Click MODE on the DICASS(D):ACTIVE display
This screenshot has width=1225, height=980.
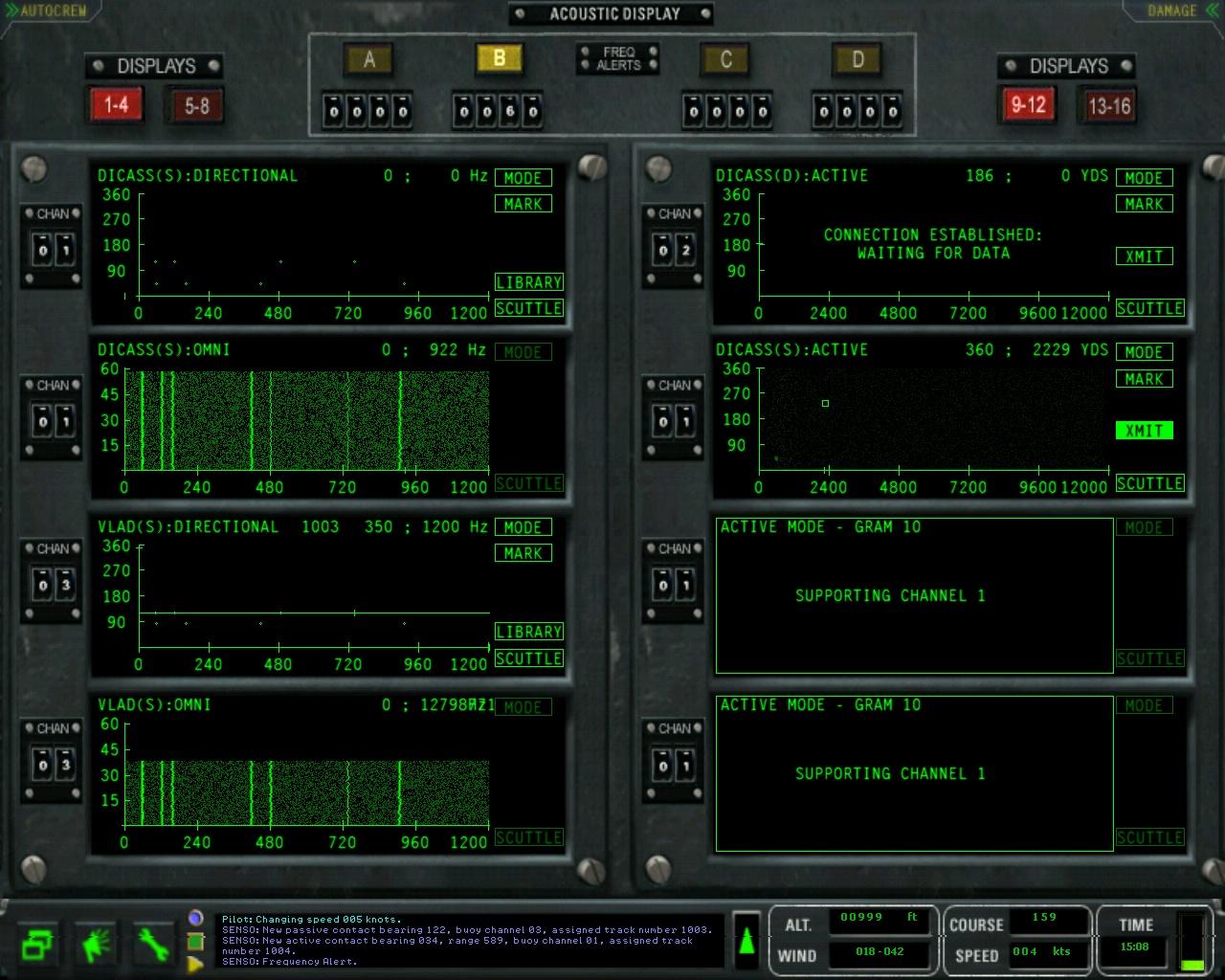point(1145,178)
